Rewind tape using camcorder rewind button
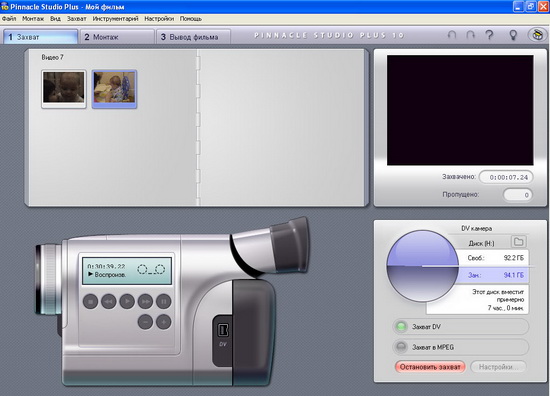Screen dimensions: 550x396 [x=109, y=302]
